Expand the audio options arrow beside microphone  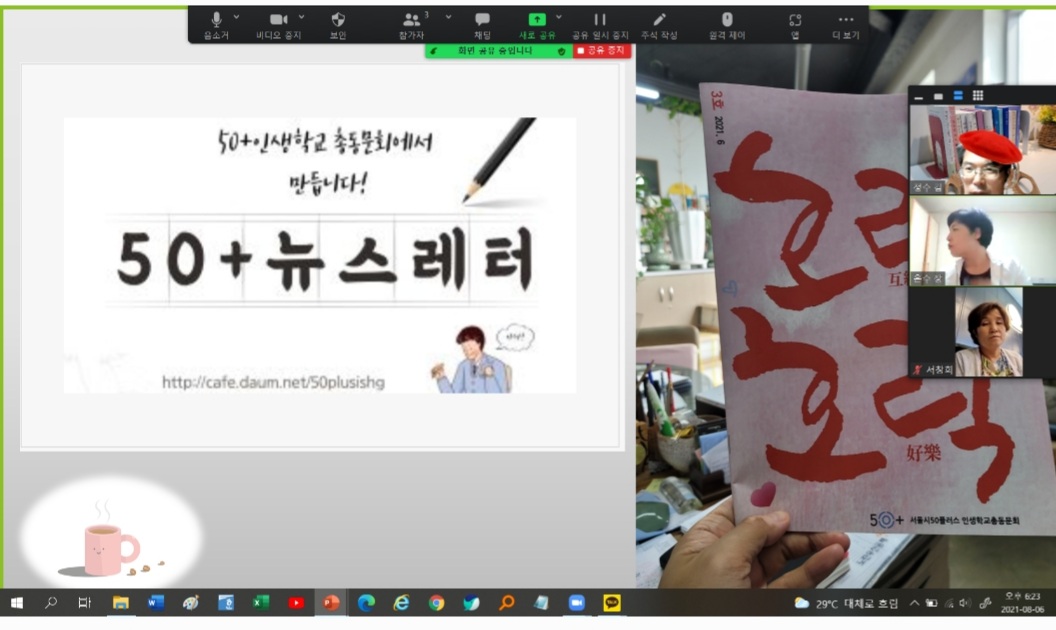[236, 17]
